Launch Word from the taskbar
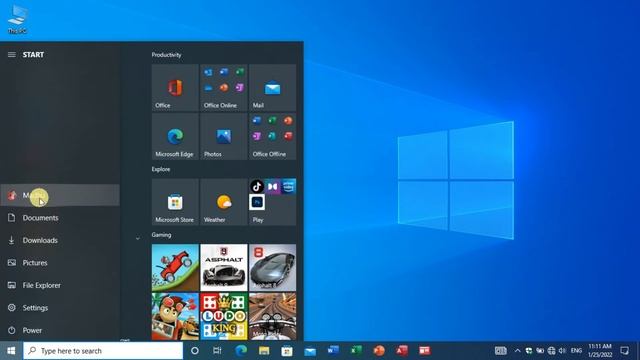Image resolution: width=640 pixels, height=360 pixels. click(x=333, y=351)
